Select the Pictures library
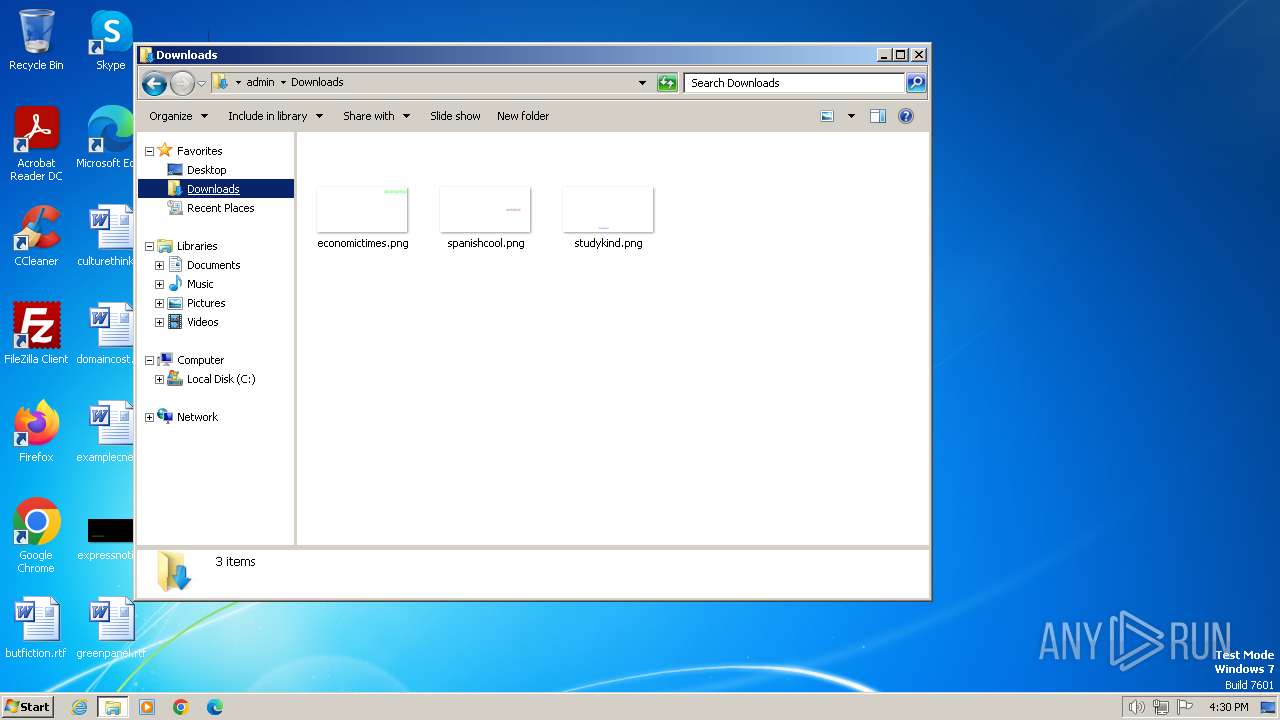The image size is (1280, 720). point(206,303)
